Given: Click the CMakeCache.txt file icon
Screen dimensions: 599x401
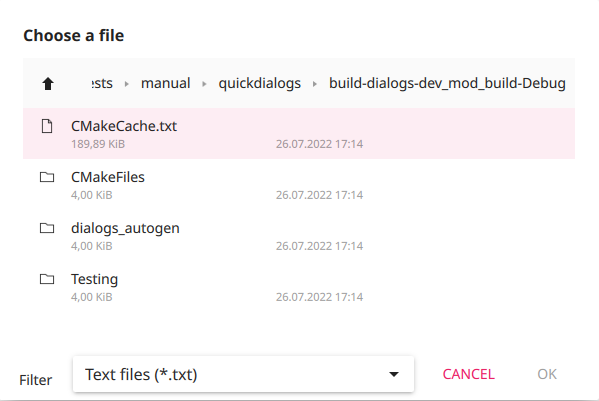Looking at the screenshot, I should [47, 126].
